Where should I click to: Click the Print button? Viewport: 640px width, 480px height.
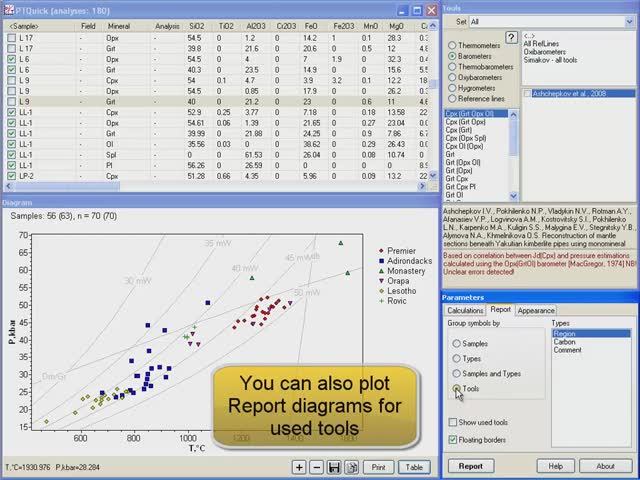pyautogui.click(x=378, y=467)
